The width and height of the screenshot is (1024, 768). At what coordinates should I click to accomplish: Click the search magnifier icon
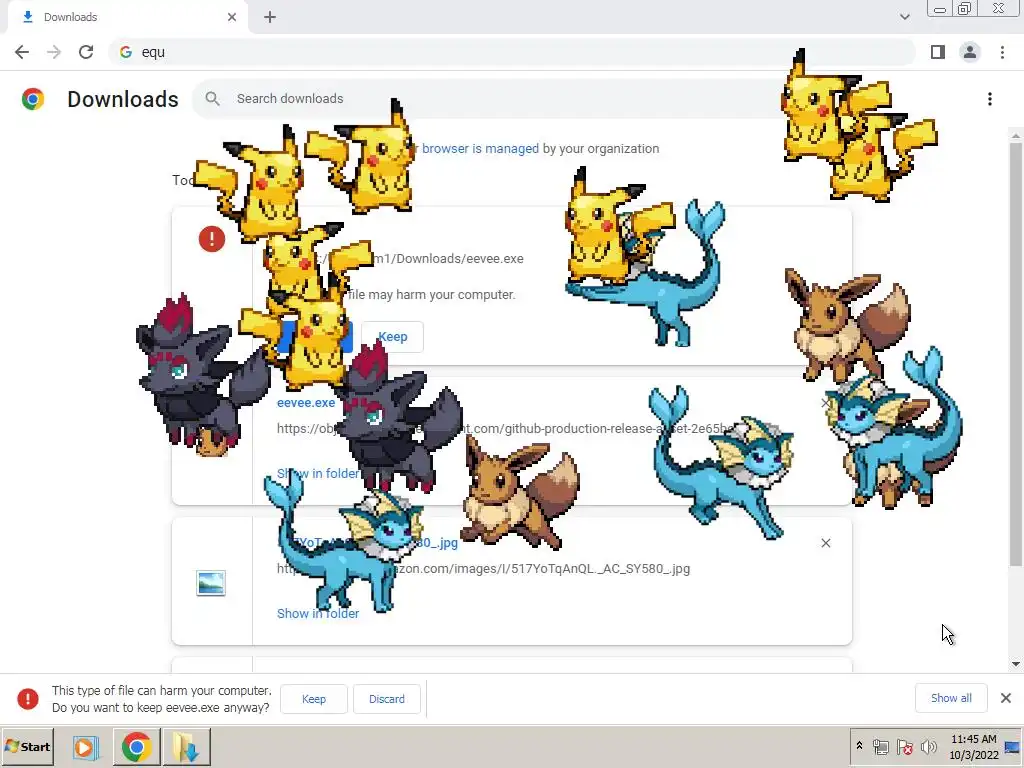click(212, 99)
